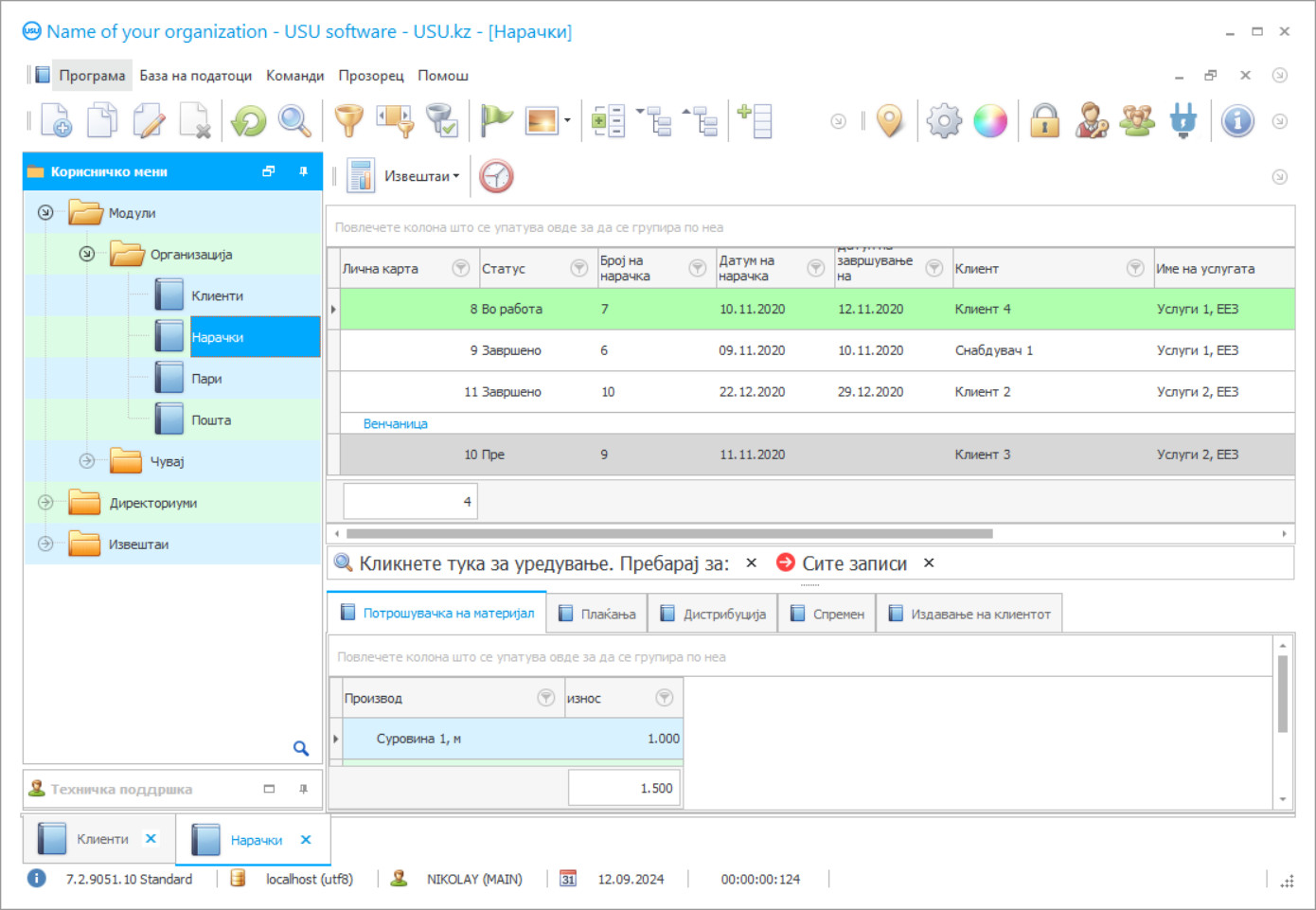Open the Програма menu
The height and width of the screenshot is (910, 1316).
(x=92, y=75)
